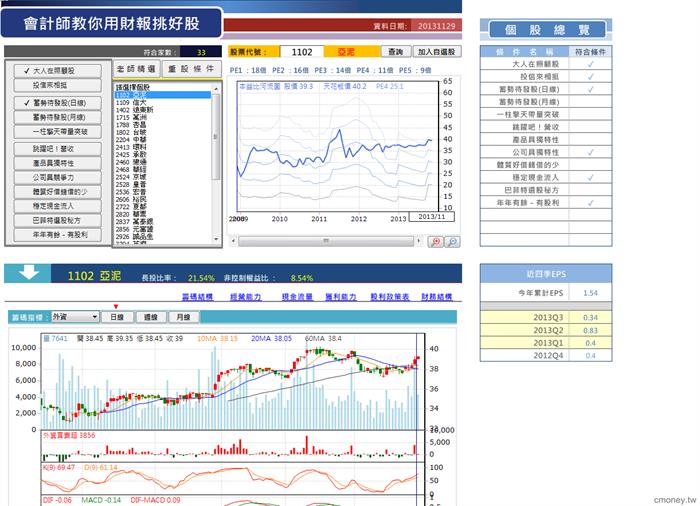700x506 pixels.
Task: Click the stock list scroll-up arrow
Action: pos(216,89)
